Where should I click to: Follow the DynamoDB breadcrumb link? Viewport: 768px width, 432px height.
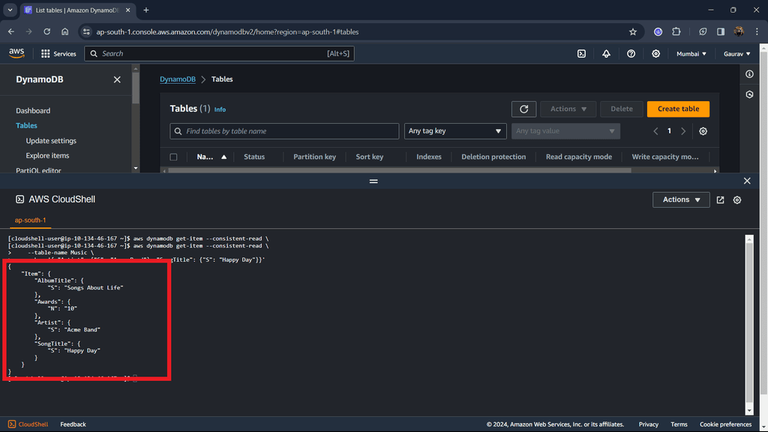(177, 79)
